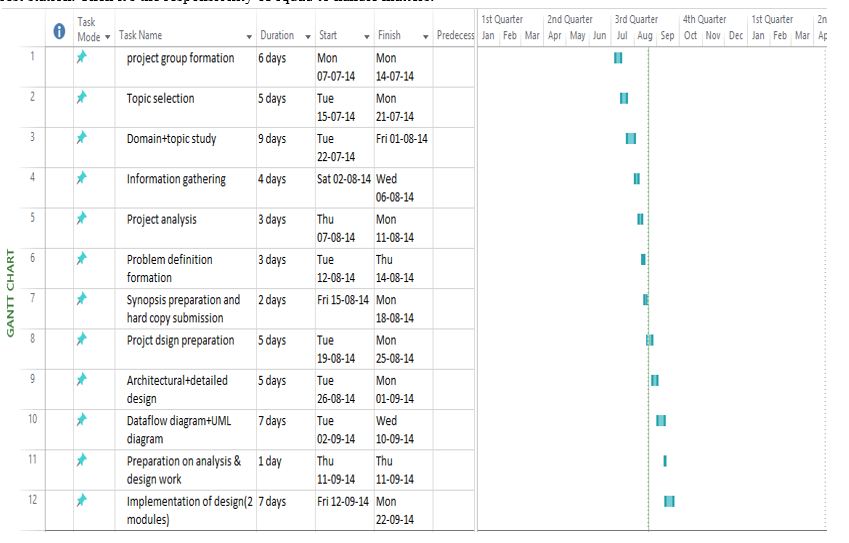Click task name 'Dataflow diagram+UML diagram'
The height and width of the screenshot is (543, 849).
pyautogui.click(x=179, y=429)
